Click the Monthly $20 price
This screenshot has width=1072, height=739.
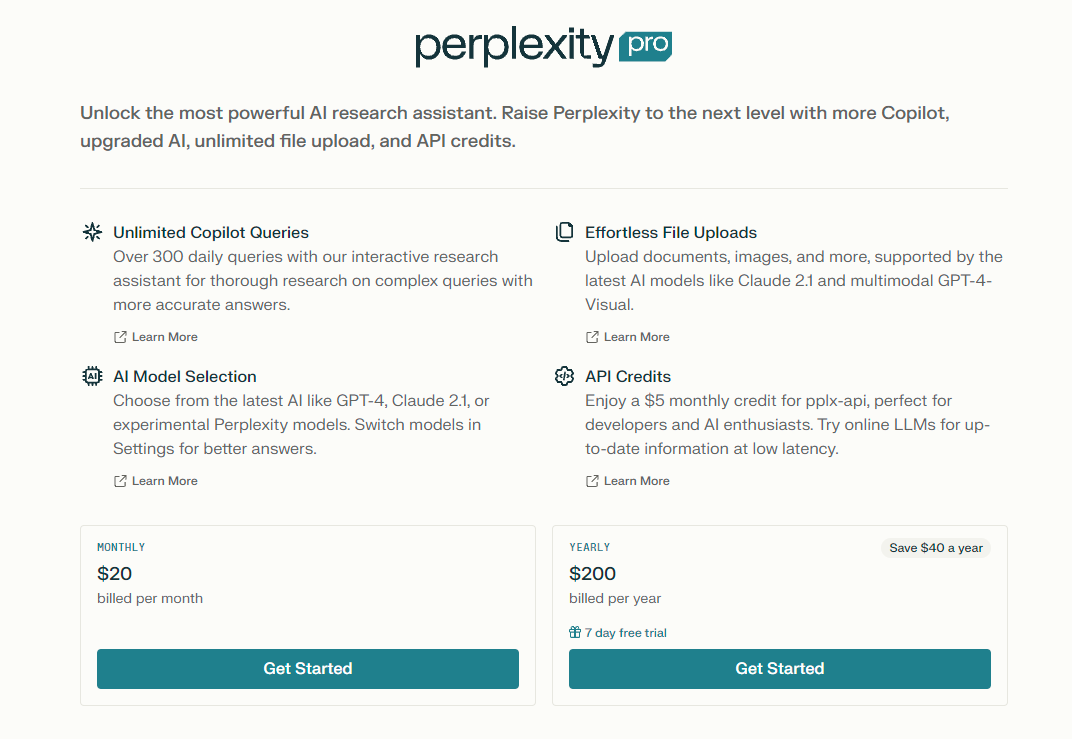(x=114, y=574)
